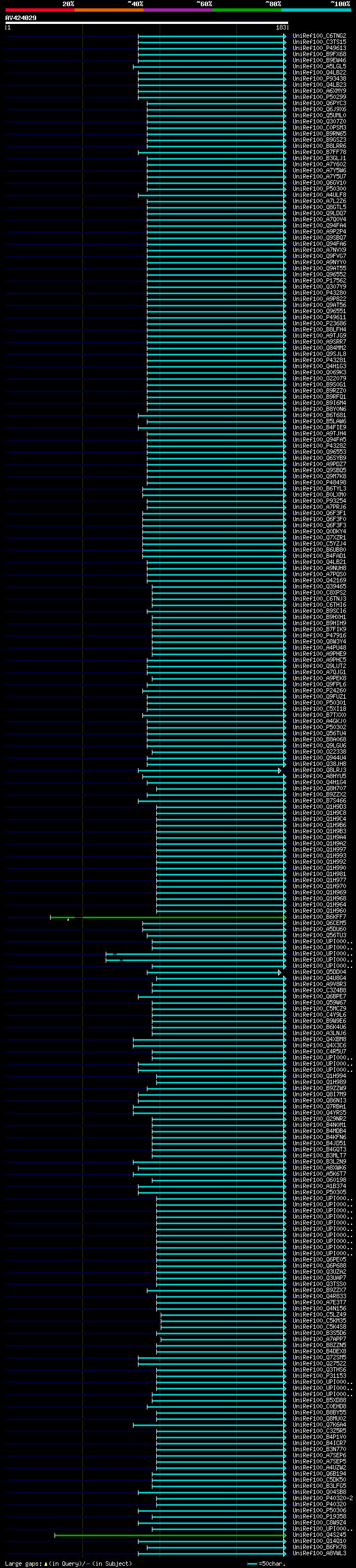Image resolution: width=356 pixels, height=1568 pixels.
Task: Select hit label UniRef100_A5LGL5
Action: pyautogui.click(x=319, y=66)
